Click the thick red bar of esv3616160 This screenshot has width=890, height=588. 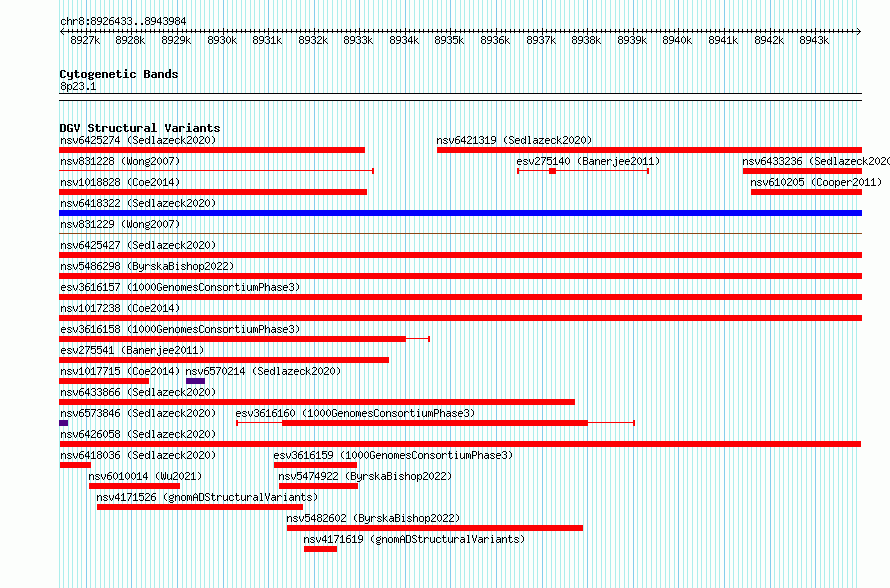pyautogui.click(x=435, y=423)
